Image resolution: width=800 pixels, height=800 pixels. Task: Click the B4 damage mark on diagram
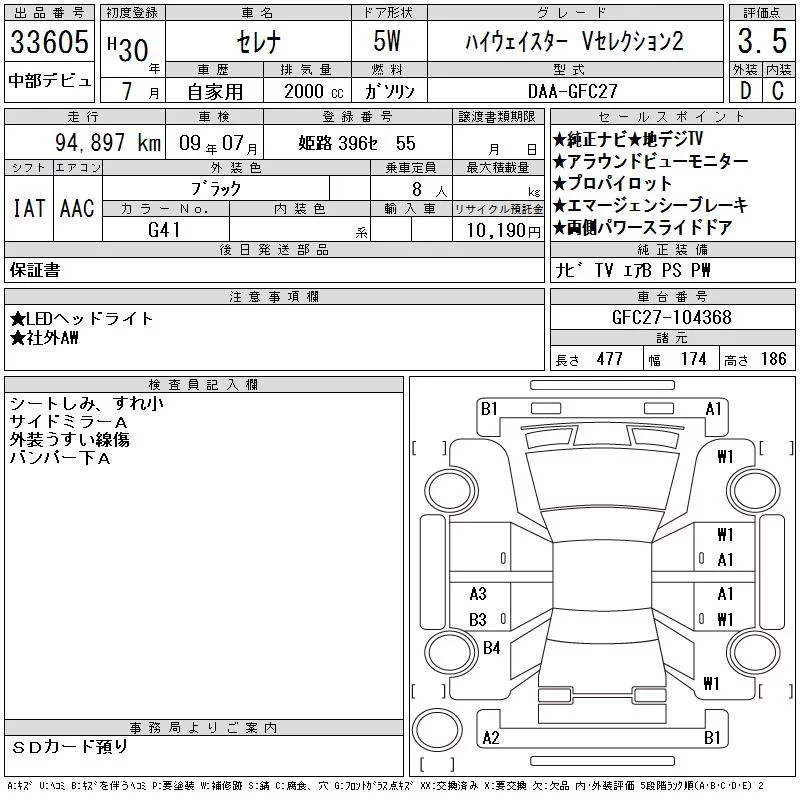click(491, 648)
